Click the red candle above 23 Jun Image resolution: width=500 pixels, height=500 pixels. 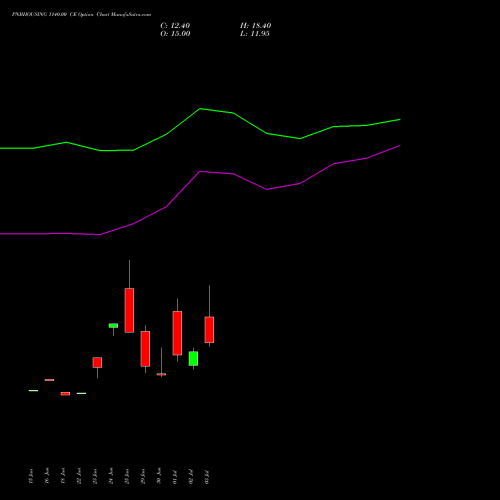(97, 363)
